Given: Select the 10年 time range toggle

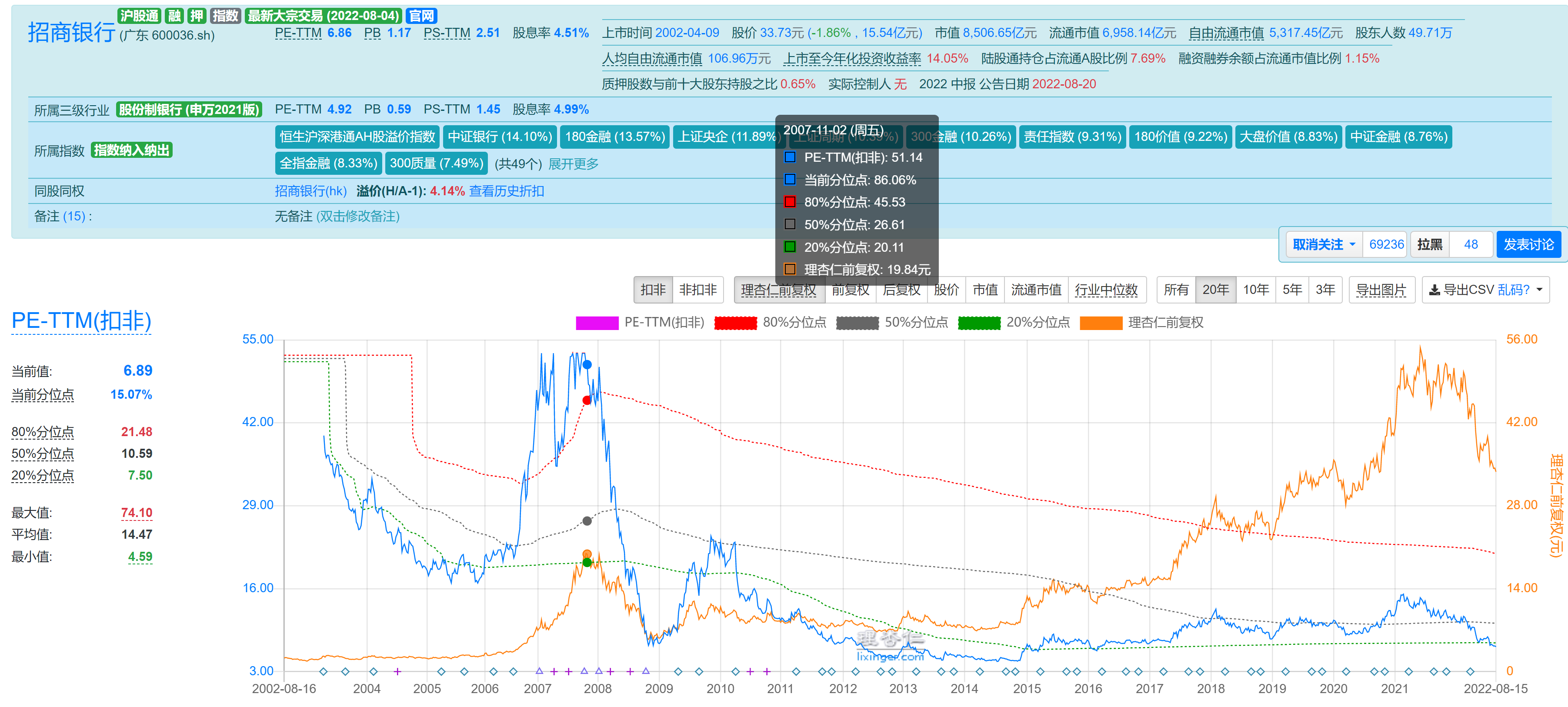Looking at the screenshot, I should pos(1255,290).
